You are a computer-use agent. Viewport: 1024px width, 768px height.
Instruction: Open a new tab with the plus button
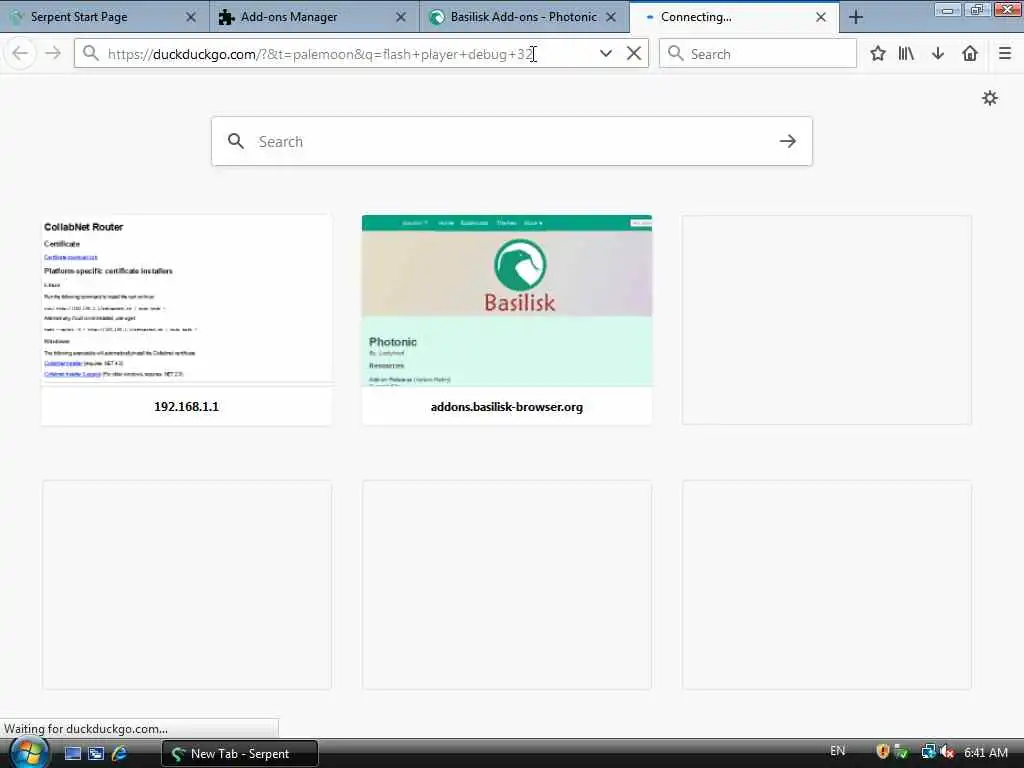pos(856,17)
